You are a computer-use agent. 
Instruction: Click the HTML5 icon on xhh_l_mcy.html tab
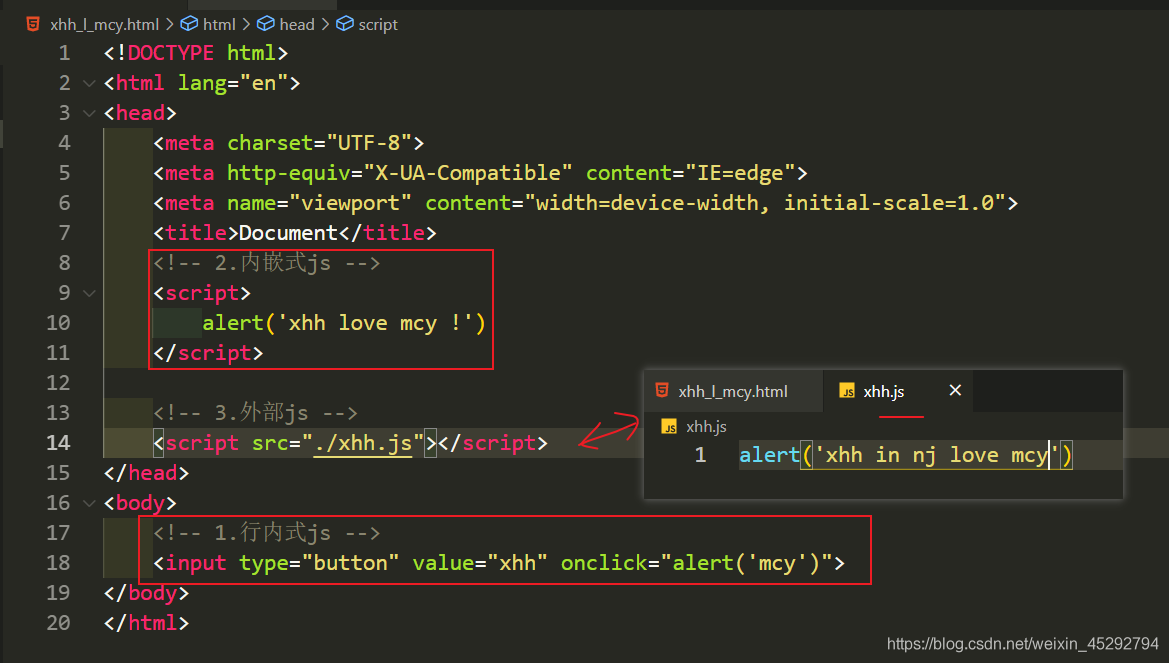[662, 390]
